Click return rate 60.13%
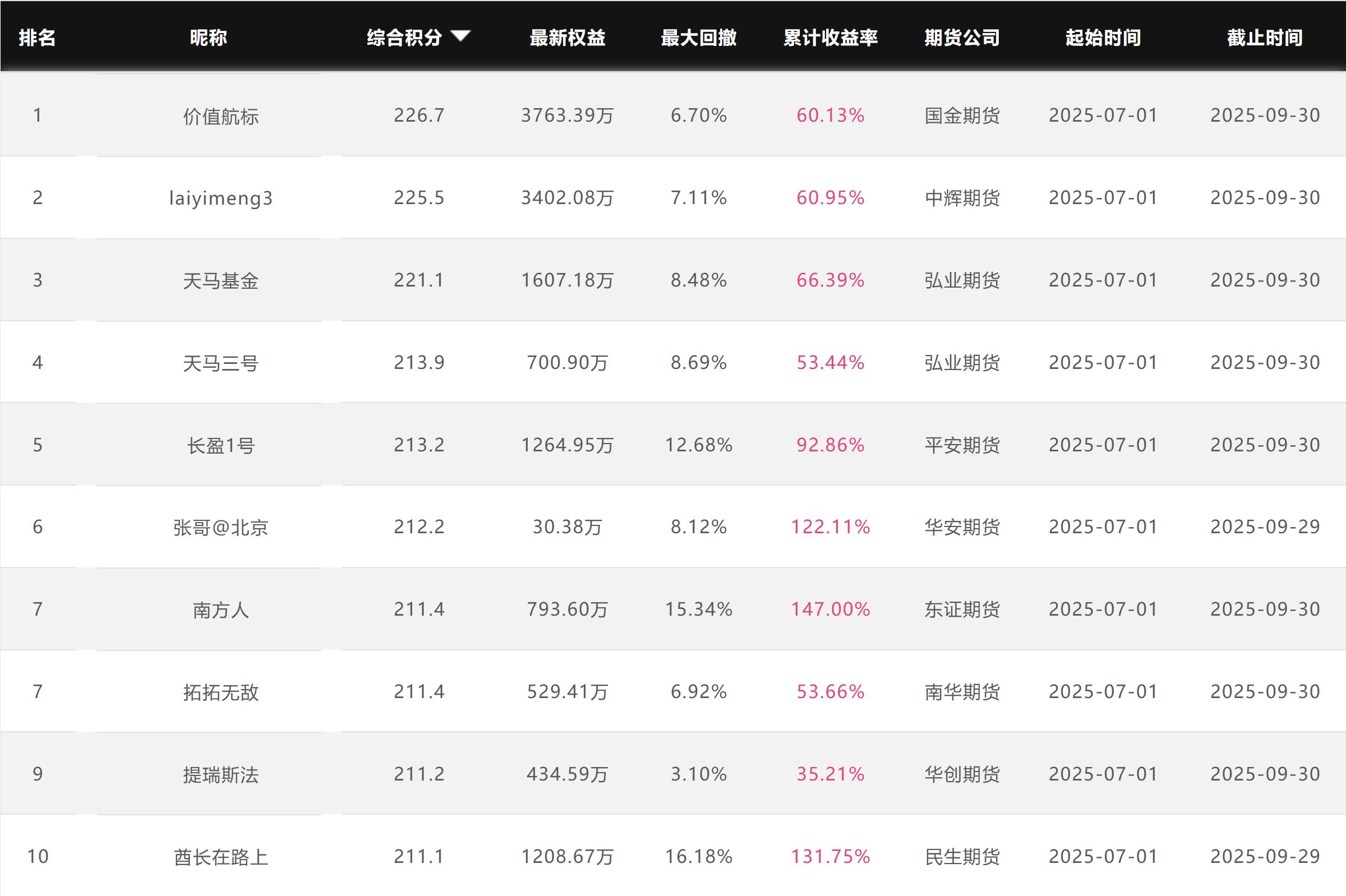This screenshot has height=896, width=1346. [x=831, y=116]
